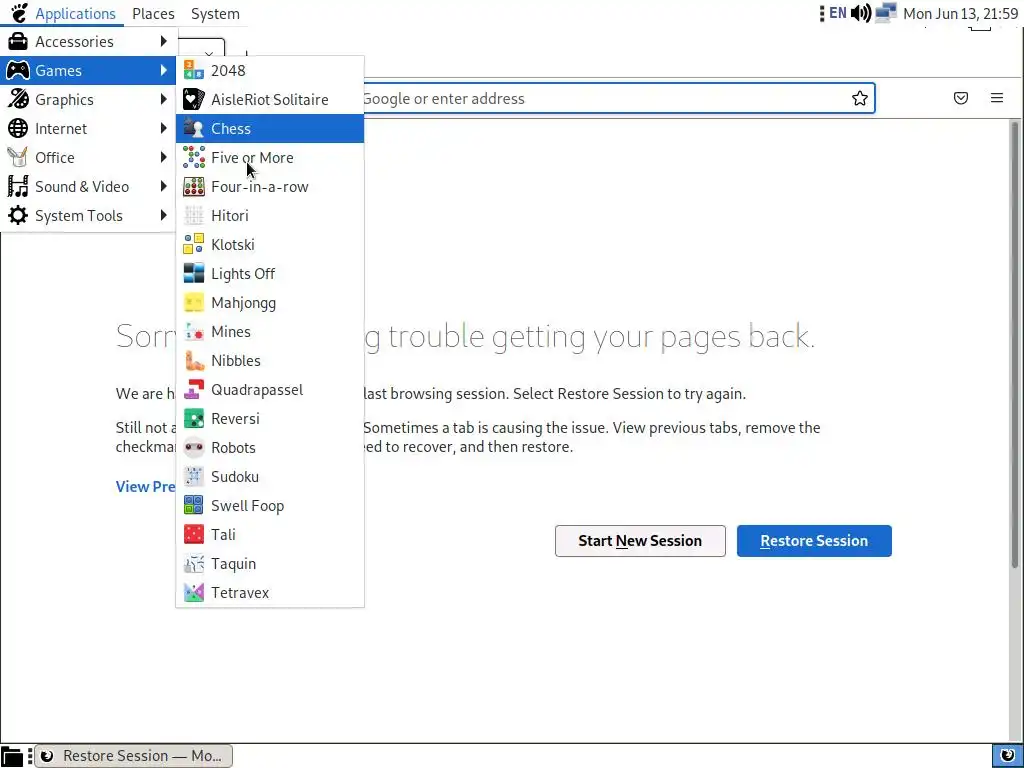Click the EN keyboard layout indicator
The image size is (1024, 768).
838,13
